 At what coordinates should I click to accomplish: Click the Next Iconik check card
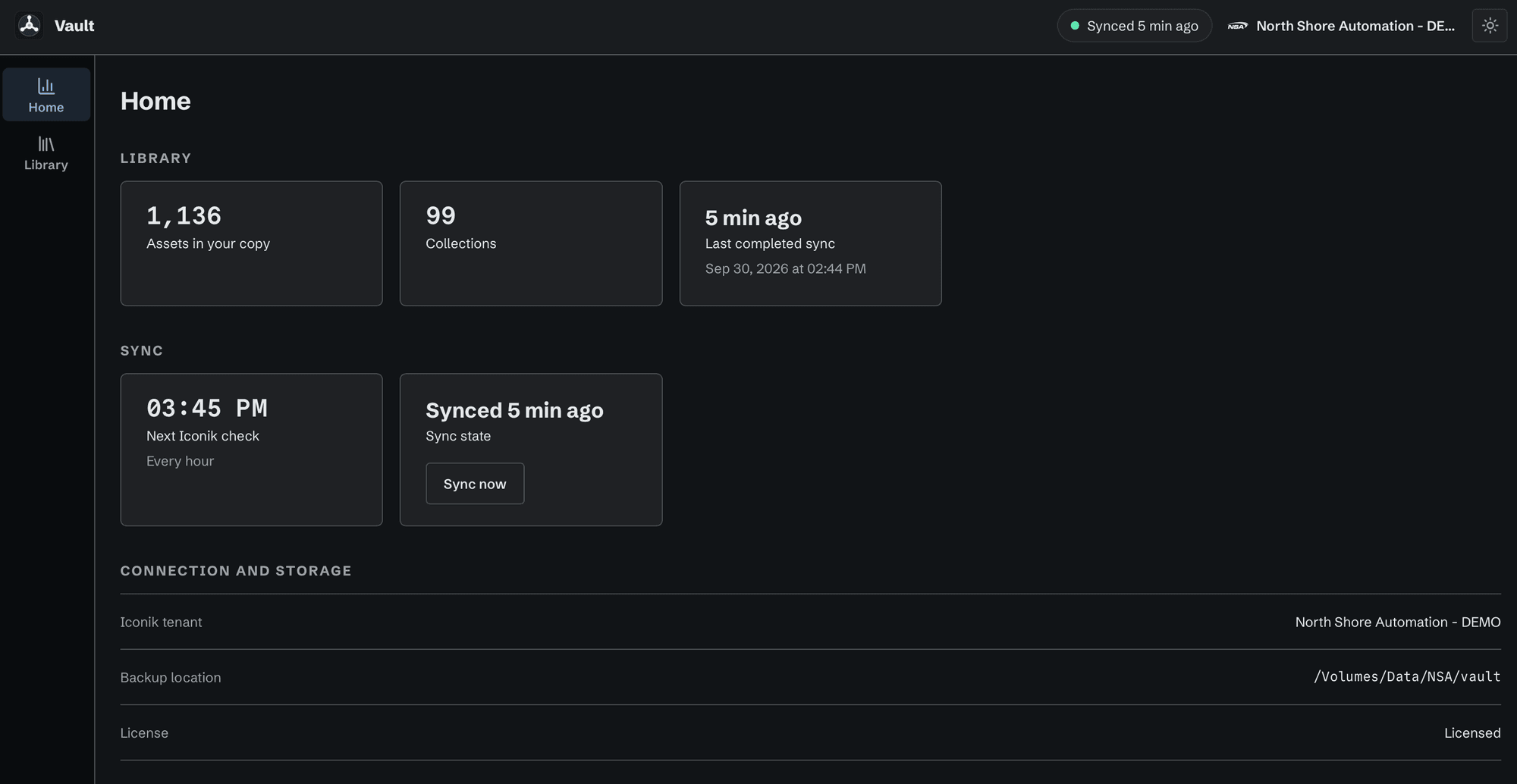point(251,450)
